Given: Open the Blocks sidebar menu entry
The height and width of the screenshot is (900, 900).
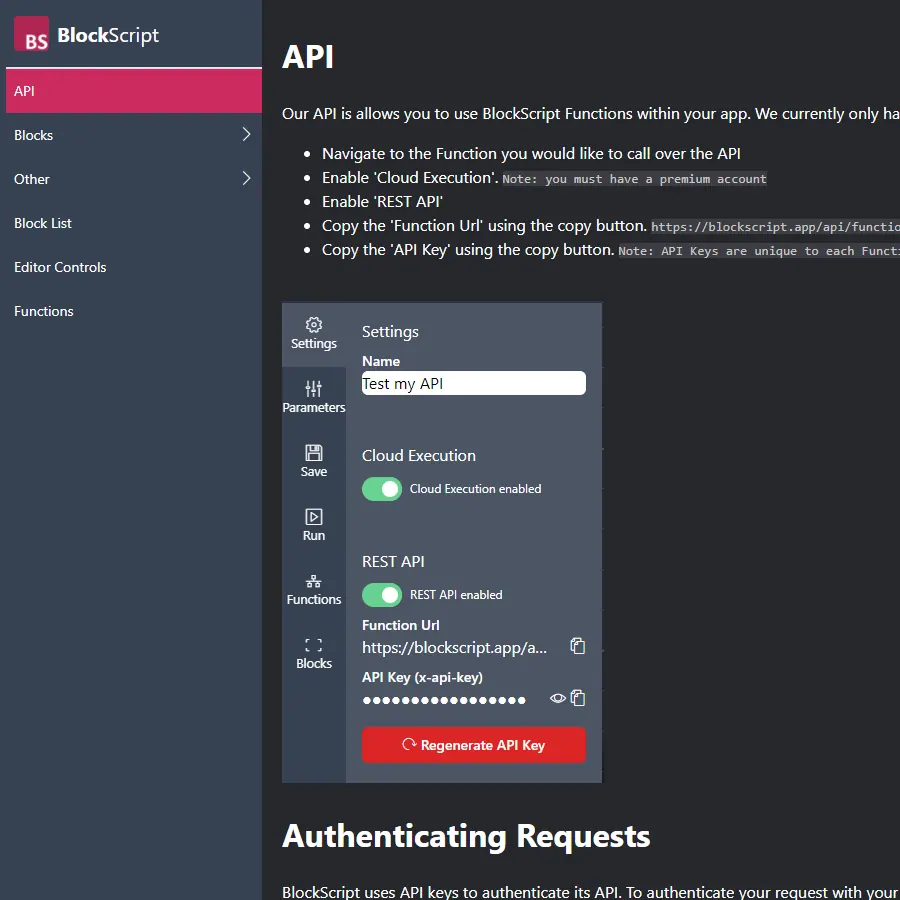Looking at the screenshot, I should coord(134,135).
